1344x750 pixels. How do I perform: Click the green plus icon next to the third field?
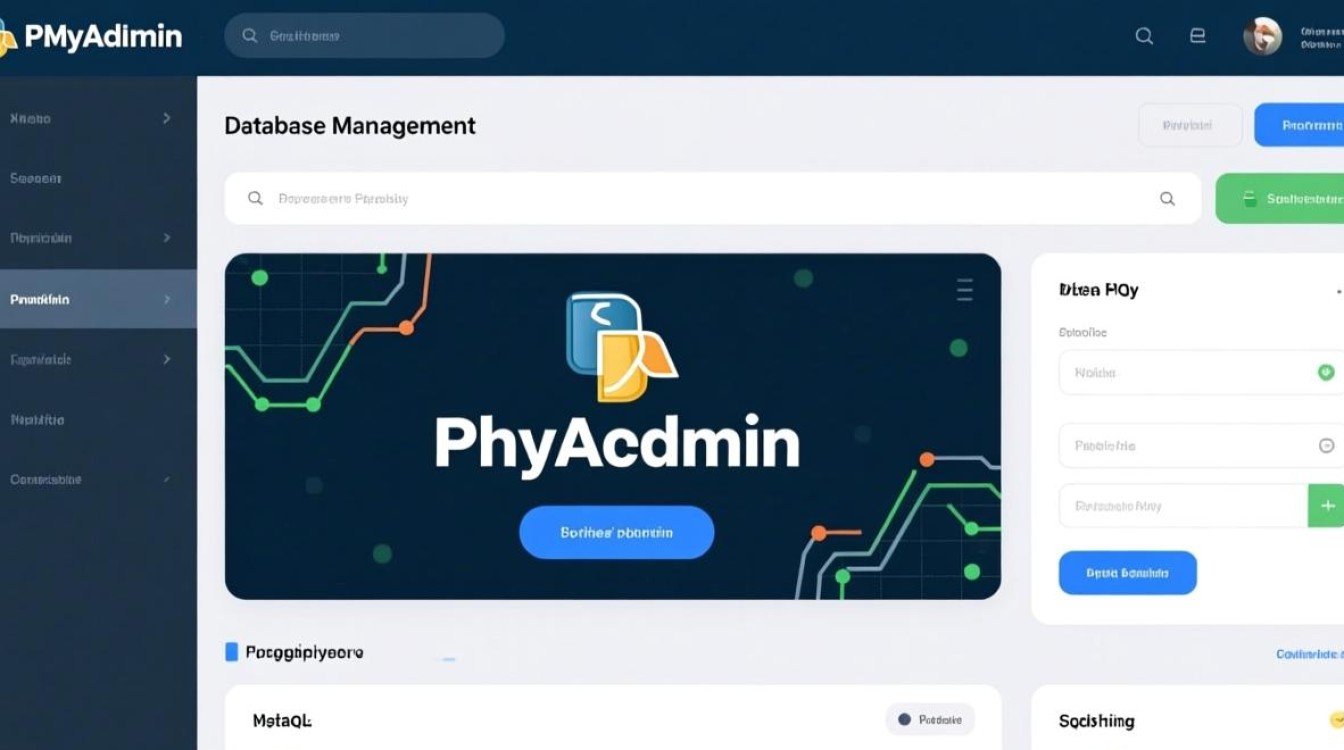1326,505
